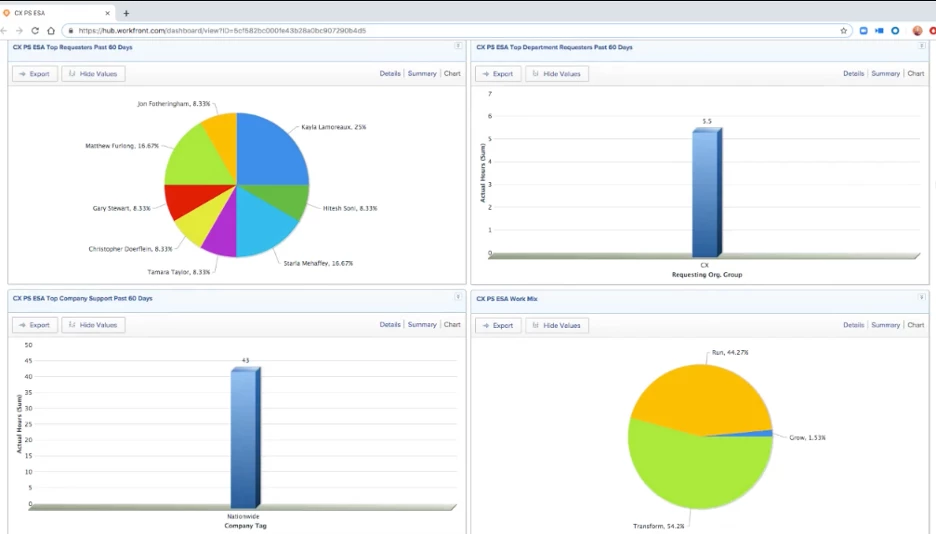Collapse the Work Mix panel corner icon
This screenshot has height=534, width=936.
(922, 297)
